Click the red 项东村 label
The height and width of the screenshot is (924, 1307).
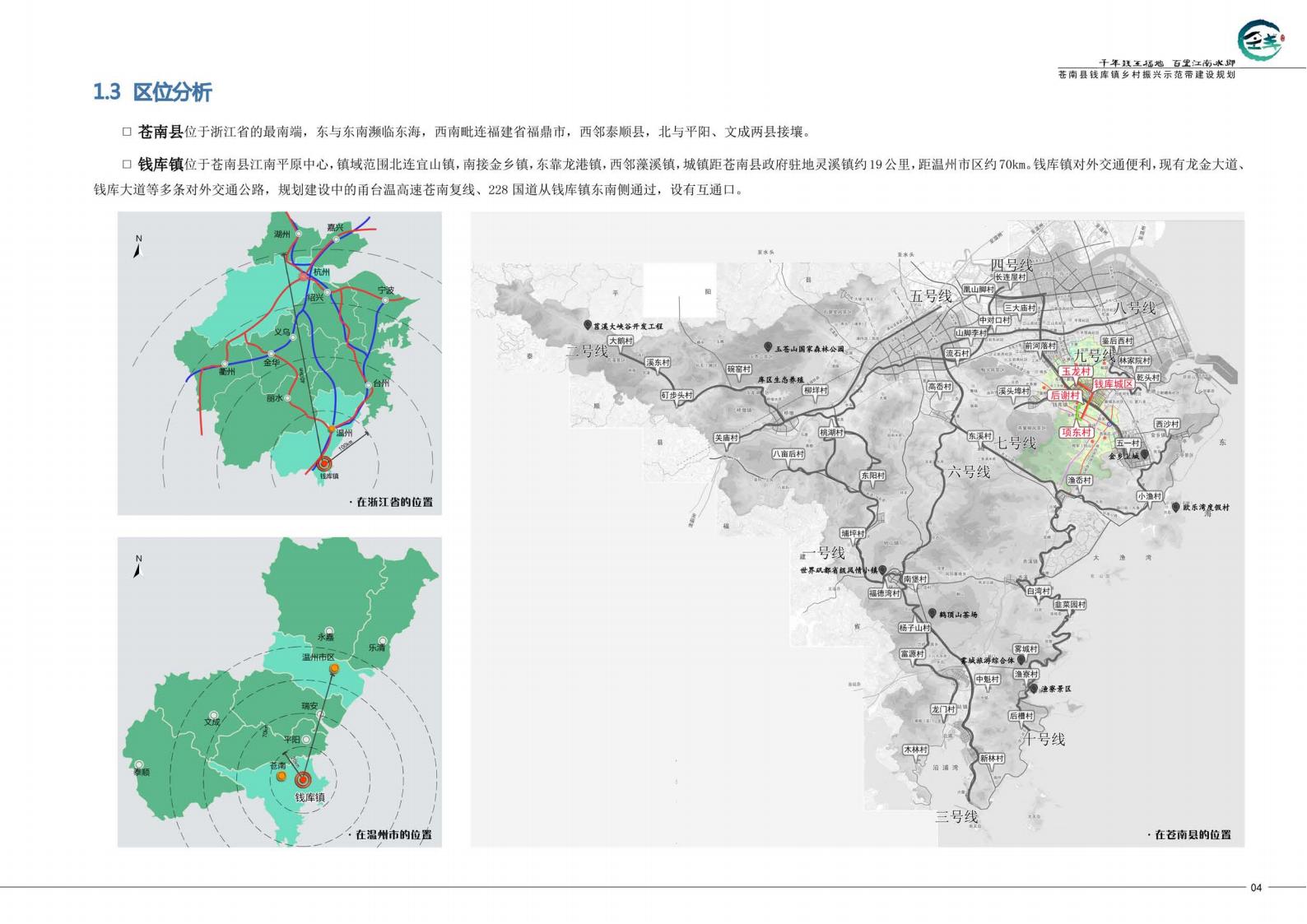pyautogui.click(x=1076, y=432)
